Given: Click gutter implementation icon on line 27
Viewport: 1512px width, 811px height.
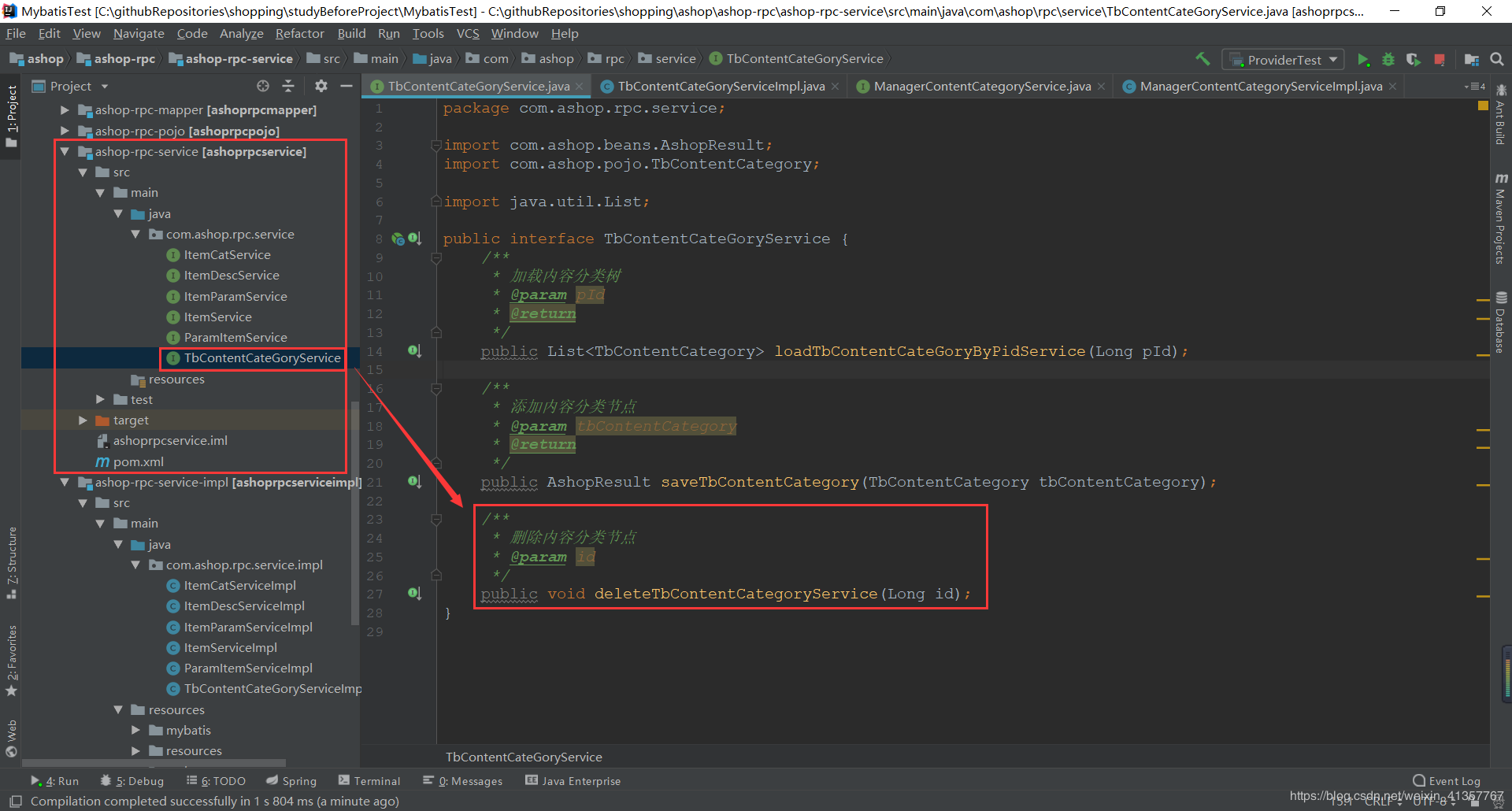Looking at the screenshot, I should (x=414, y=593).
